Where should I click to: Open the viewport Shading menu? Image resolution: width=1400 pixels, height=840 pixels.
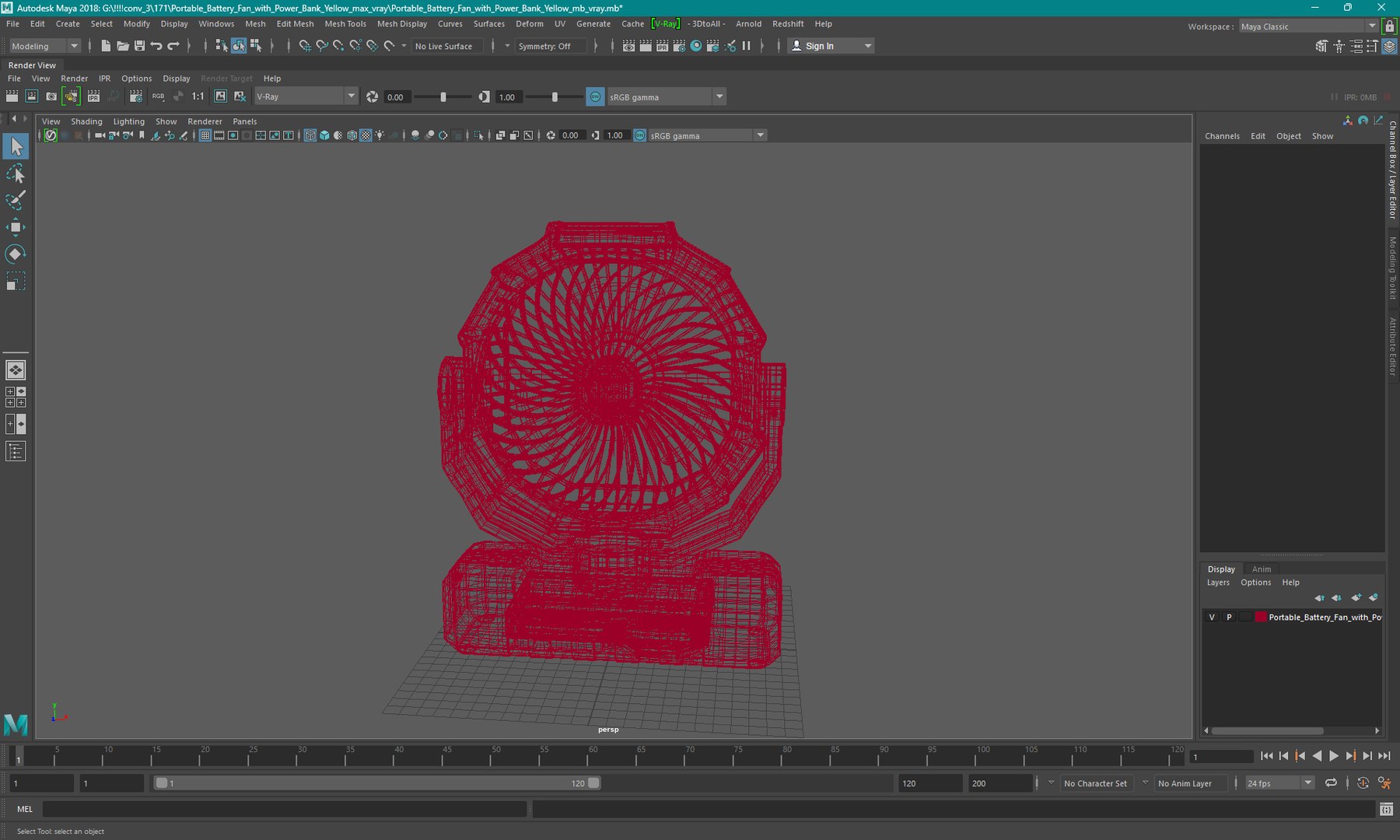click(x=86, y=121)
